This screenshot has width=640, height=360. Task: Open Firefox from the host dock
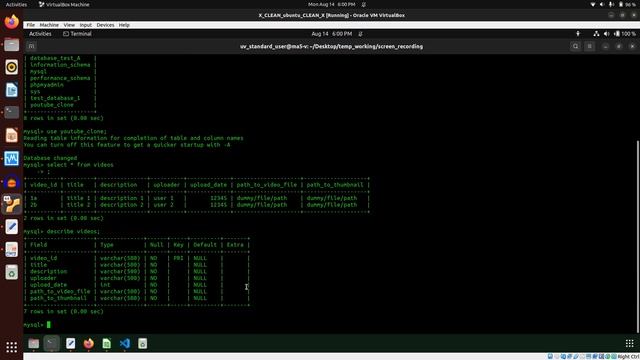(11, 22)
